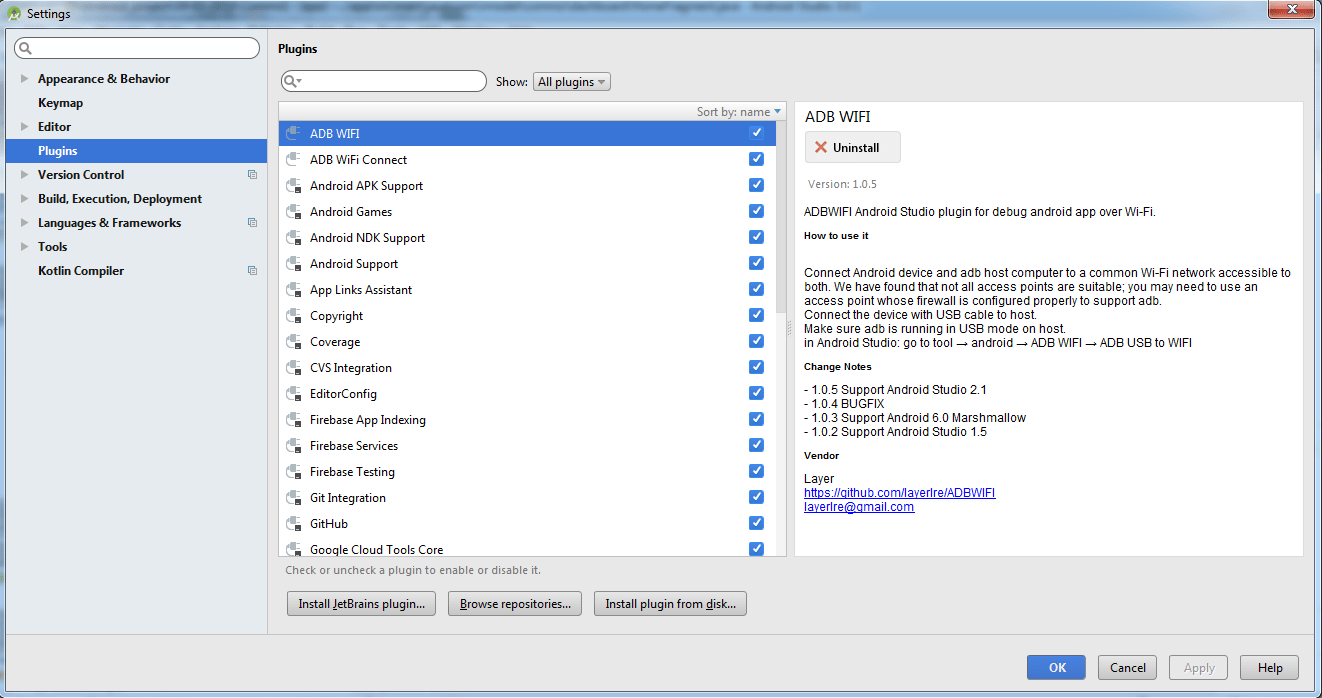Uncheck the Android NDK Support plugin
Screen dimensions: 1322x698
click(756, 237)
